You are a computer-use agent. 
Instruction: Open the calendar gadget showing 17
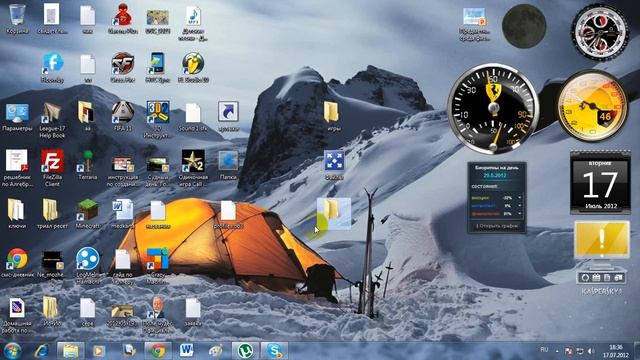click(x=600, y=182)
